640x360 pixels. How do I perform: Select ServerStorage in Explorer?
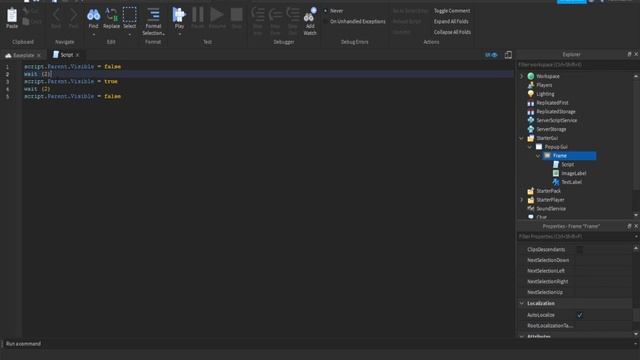click(x=551, y=129)
